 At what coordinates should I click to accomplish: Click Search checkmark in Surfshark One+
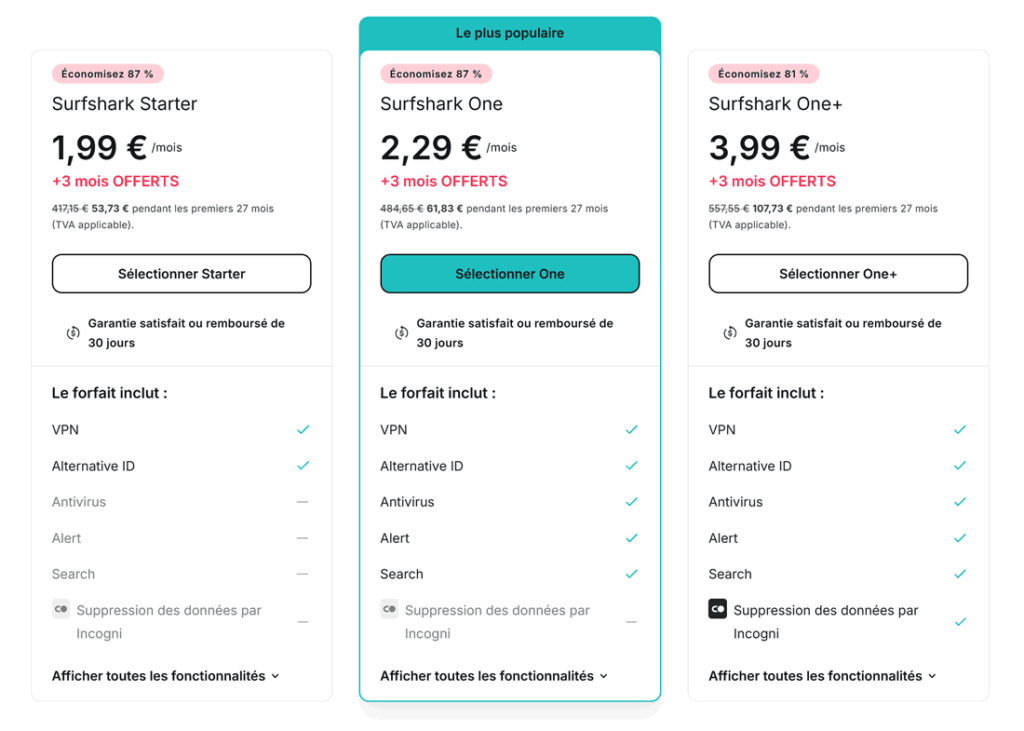(960, 574)
